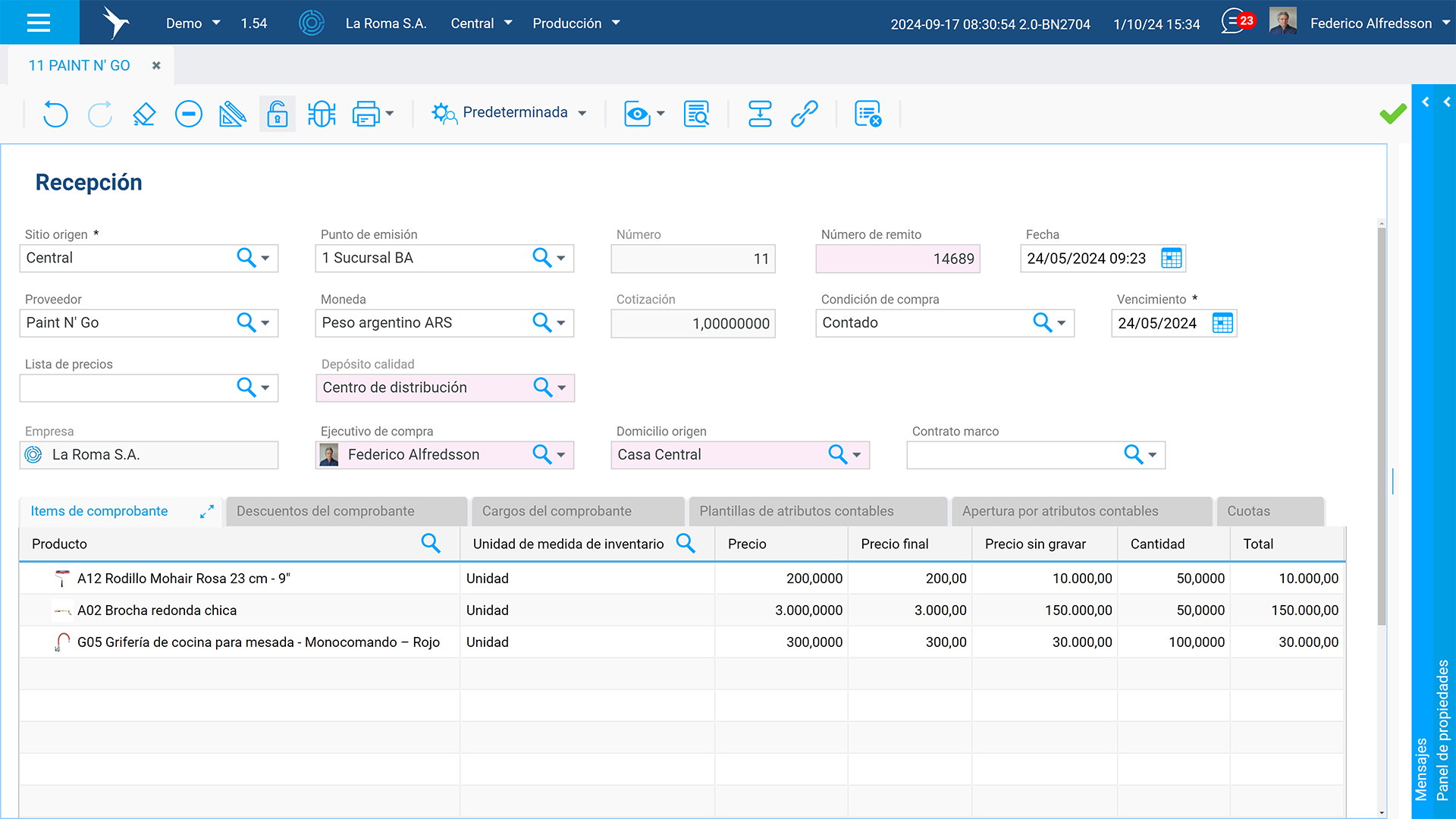The height and width of the screenshot is (819, 1456).
Task: Toggle the padlock unlock icon
Action: pos(278,114)
